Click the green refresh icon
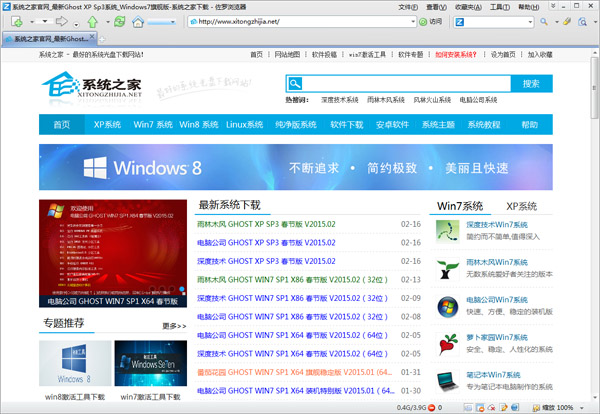This screenshot has width=600, height=414. point(119,21)
